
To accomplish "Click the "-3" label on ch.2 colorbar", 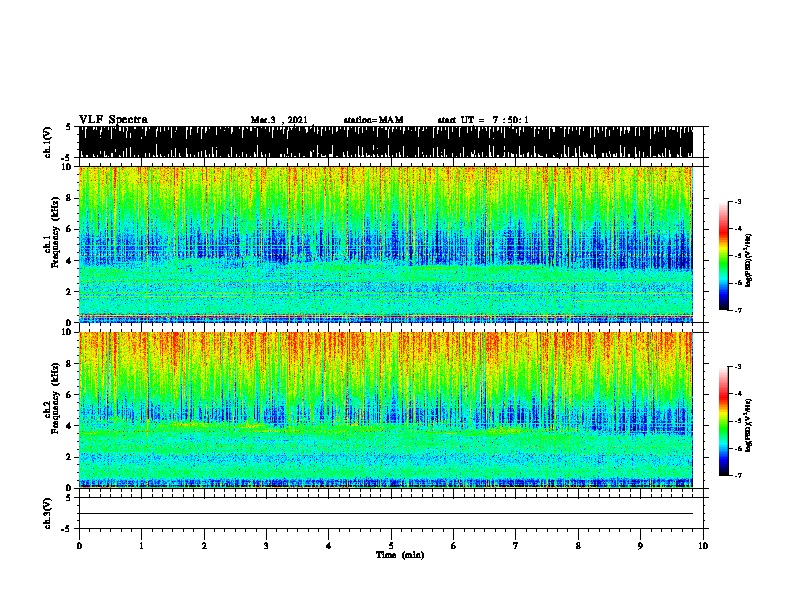I will pyautogui.click(x=737, y=367).
